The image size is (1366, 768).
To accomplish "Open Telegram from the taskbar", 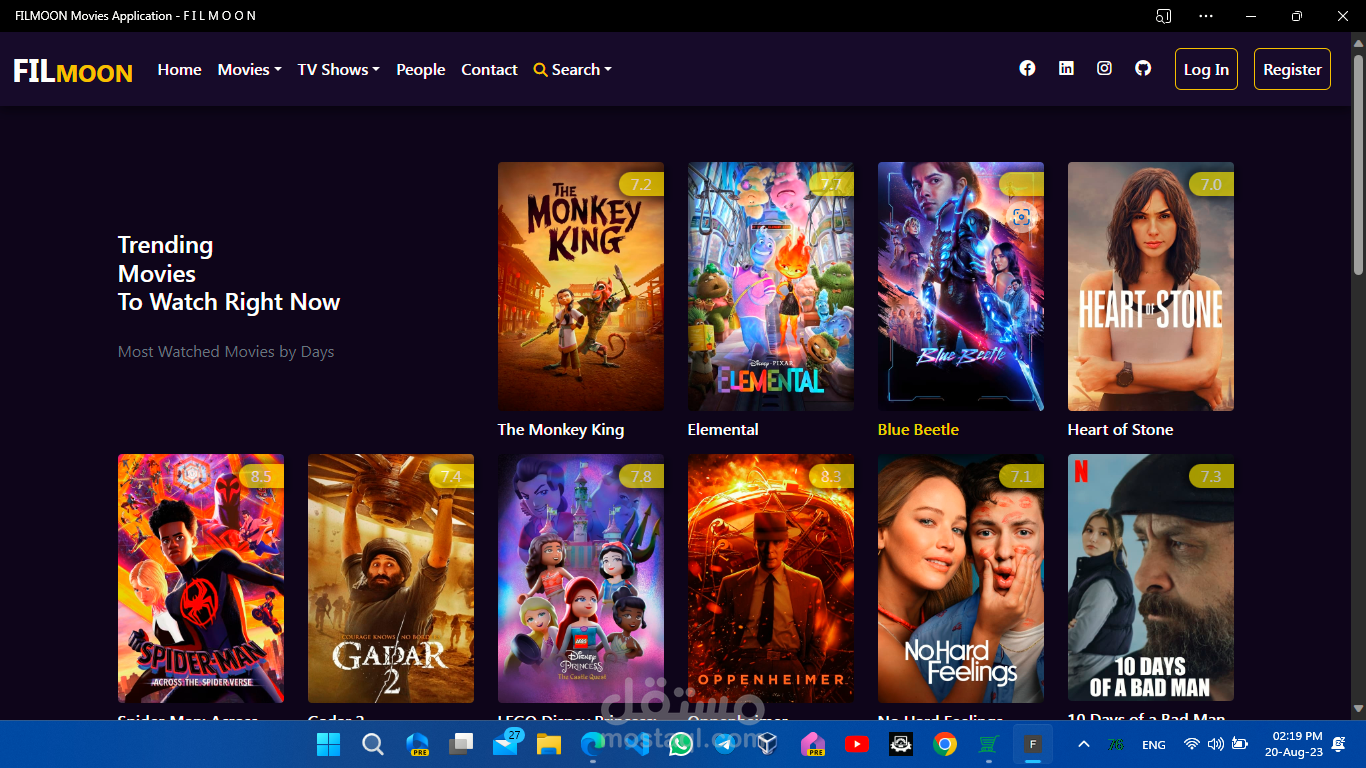I will (x=724, y=744).
